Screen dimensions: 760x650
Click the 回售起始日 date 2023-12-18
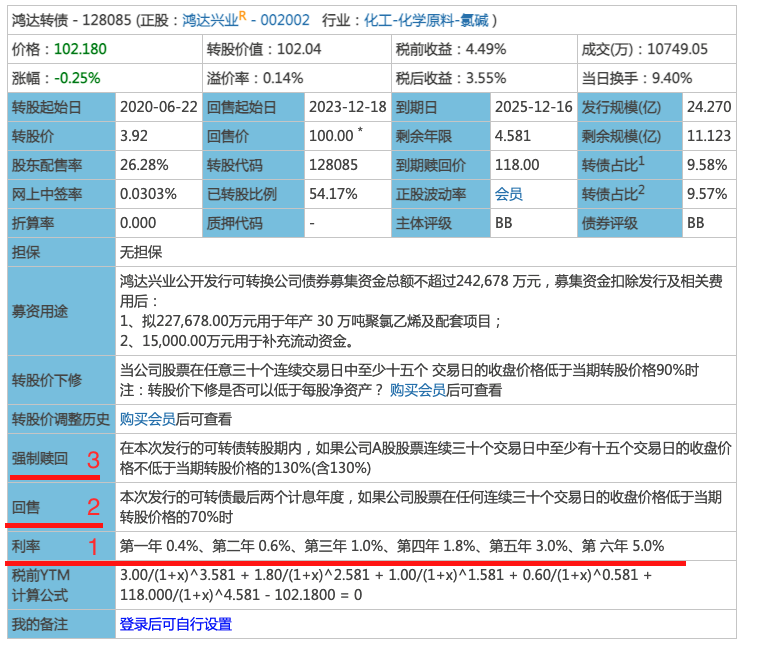point(348,107)
